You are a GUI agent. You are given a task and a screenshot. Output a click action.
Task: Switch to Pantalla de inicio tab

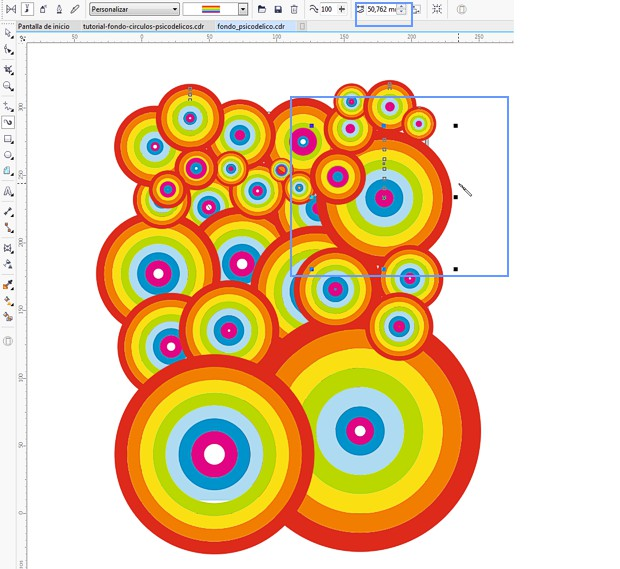[x=43, y=26]
